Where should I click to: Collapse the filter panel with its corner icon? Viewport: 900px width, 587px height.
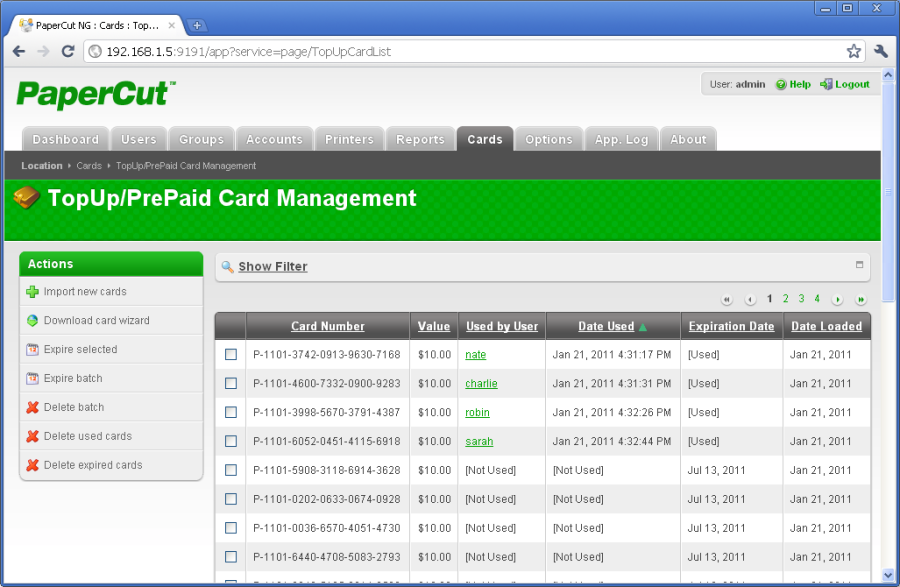[x=859, y=265]
